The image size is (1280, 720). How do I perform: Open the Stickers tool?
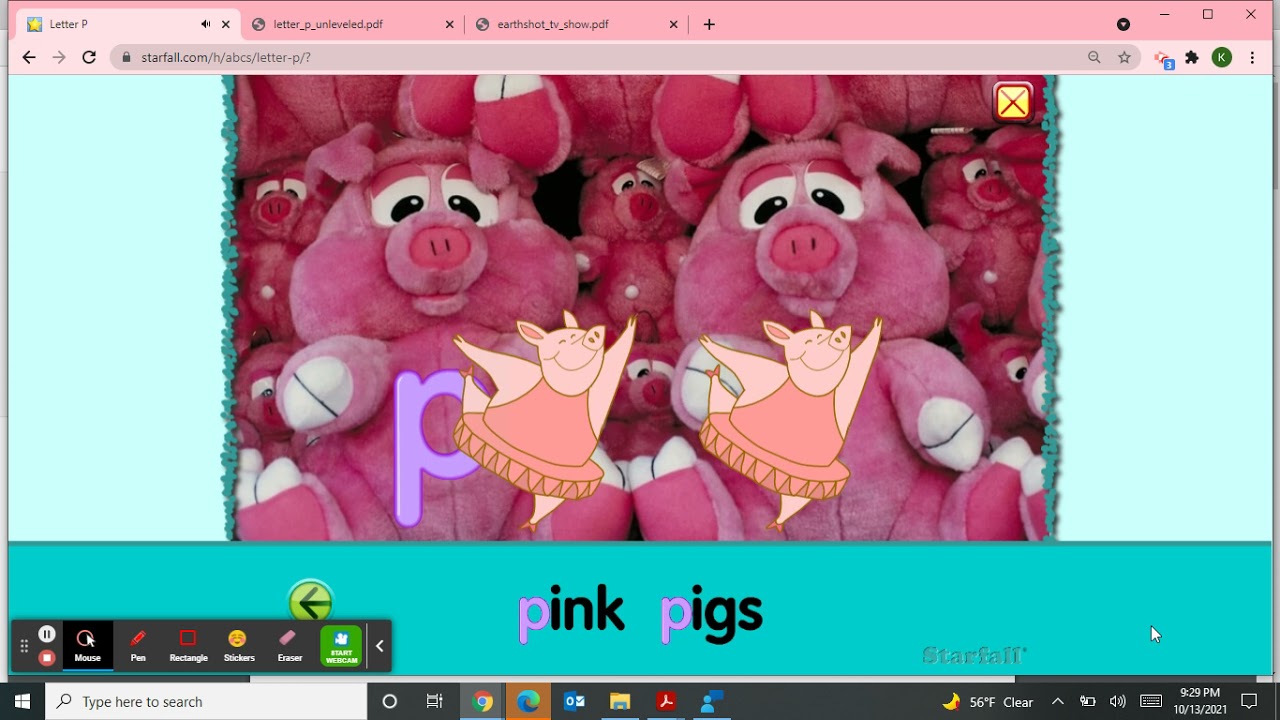(239, 646)
